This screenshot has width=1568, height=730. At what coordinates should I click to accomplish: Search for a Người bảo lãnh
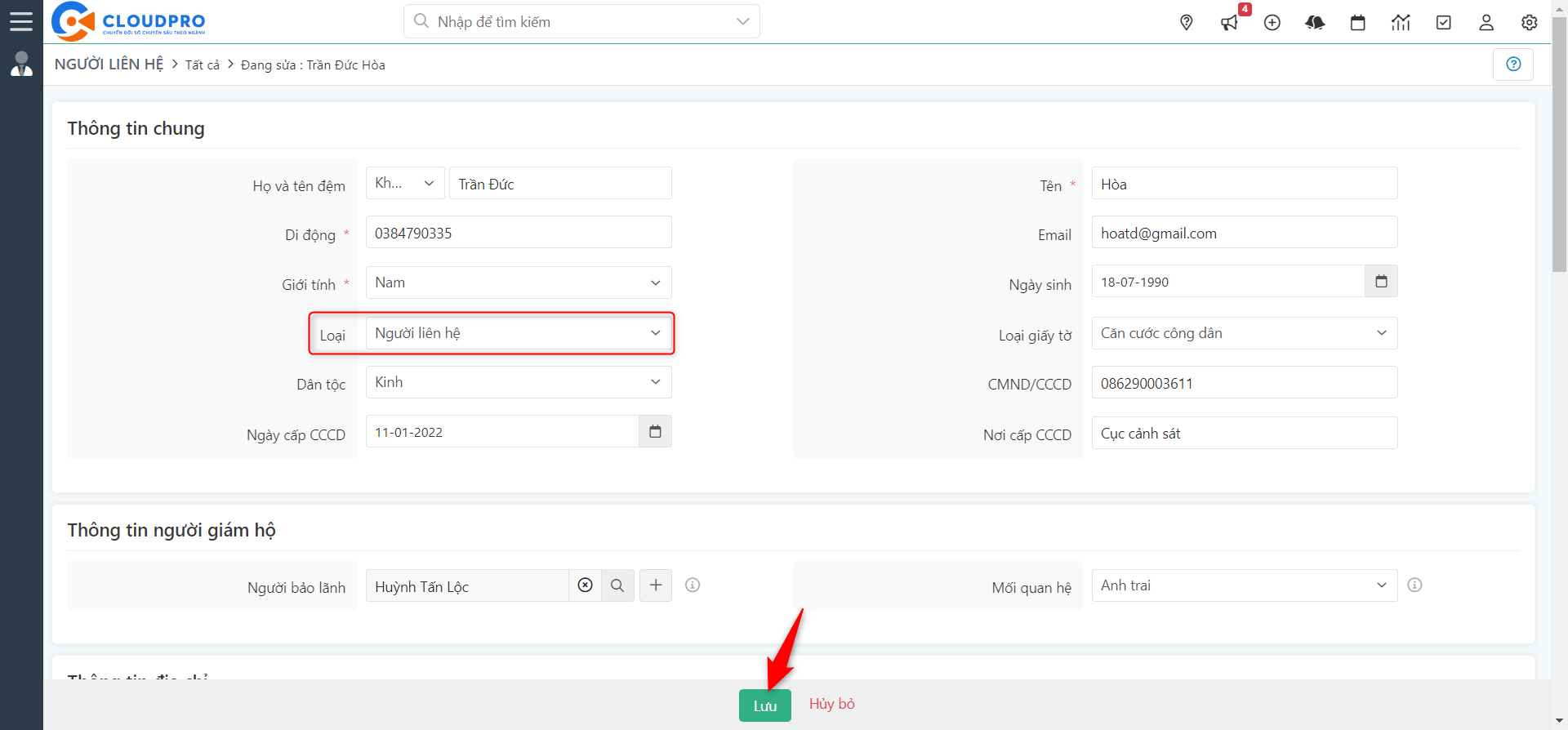[x=617, y=585]
